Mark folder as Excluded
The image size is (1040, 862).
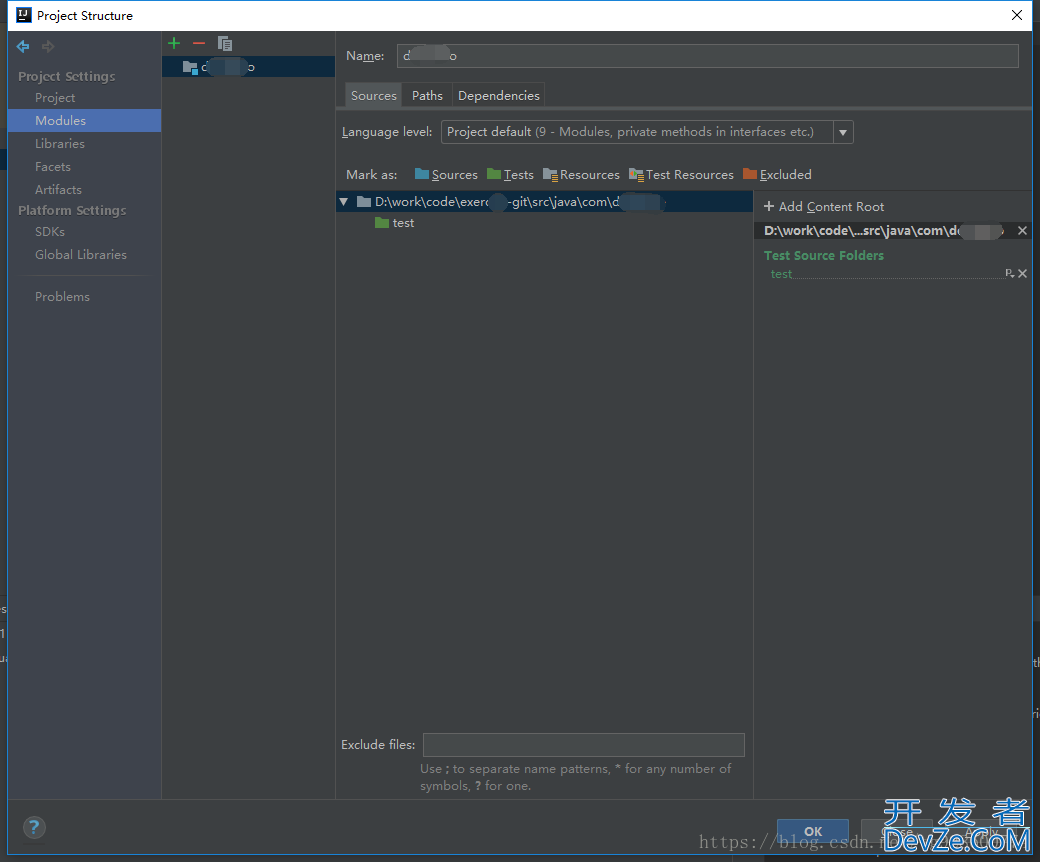tap(777, 174)
